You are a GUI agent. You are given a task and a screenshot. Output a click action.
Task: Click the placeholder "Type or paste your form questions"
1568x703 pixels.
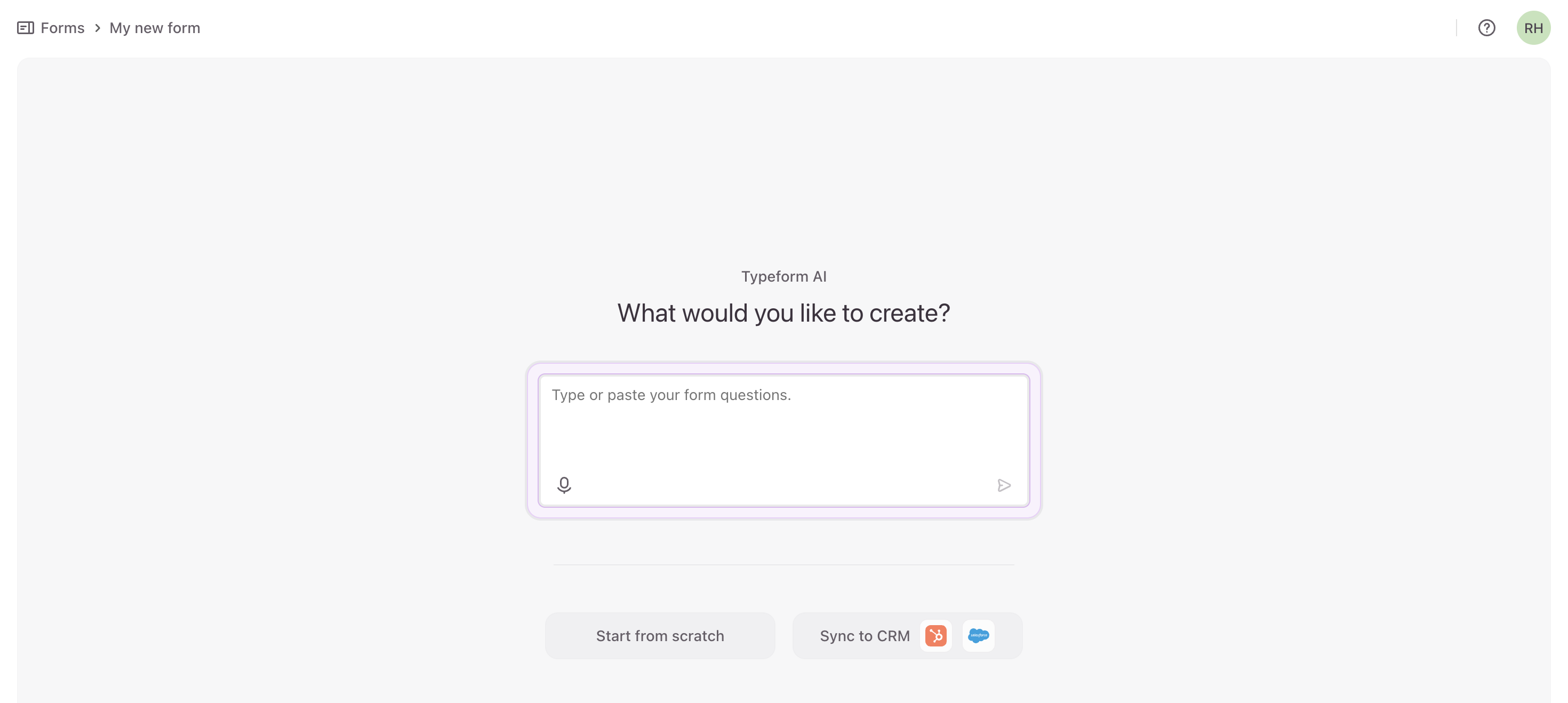(x=671, y=395)
